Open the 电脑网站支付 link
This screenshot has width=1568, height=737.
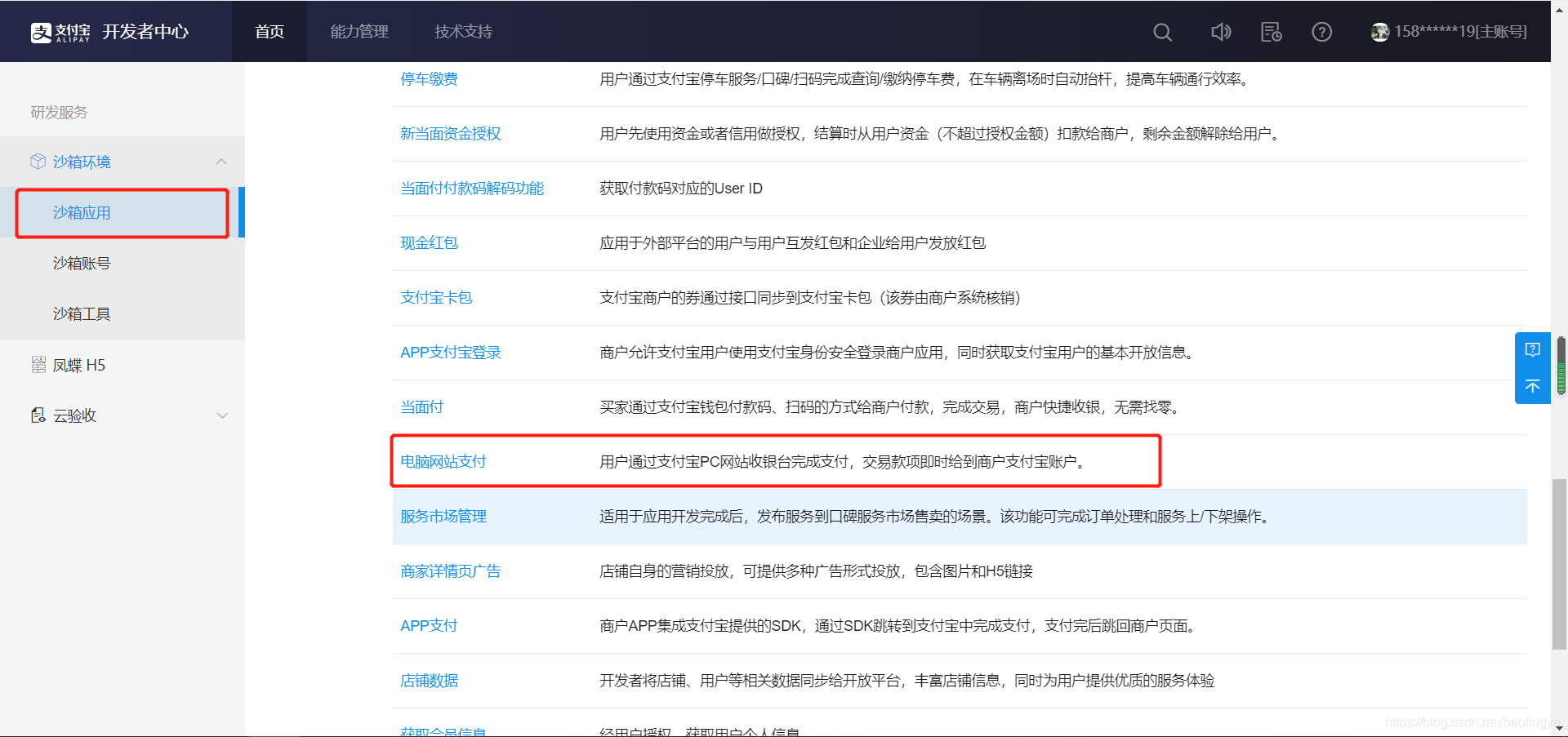pos(442,460)
